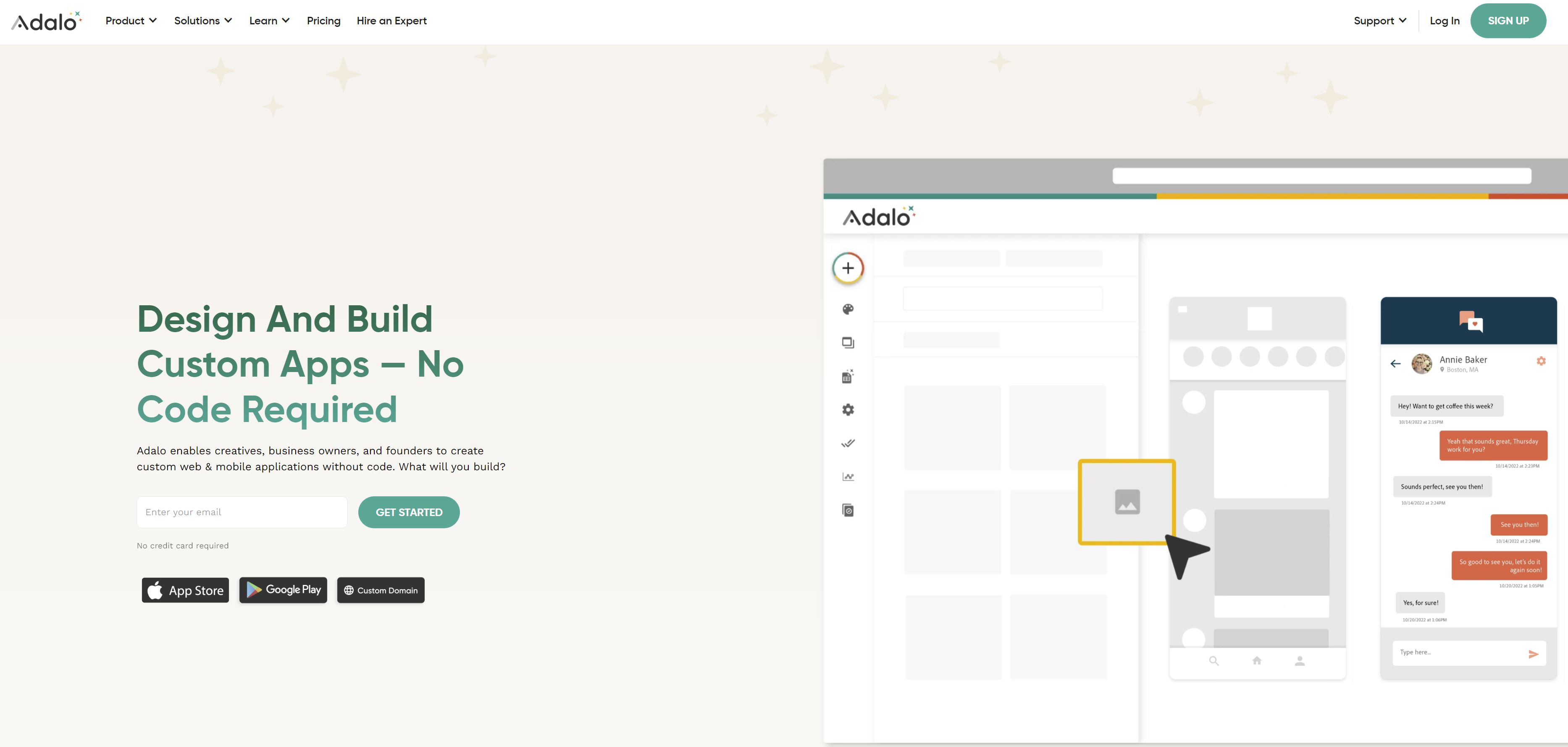The image size is (1568, 747).
Task: Open the analytics chart icon
Action: pyautogui.click(x=848, y=477)
